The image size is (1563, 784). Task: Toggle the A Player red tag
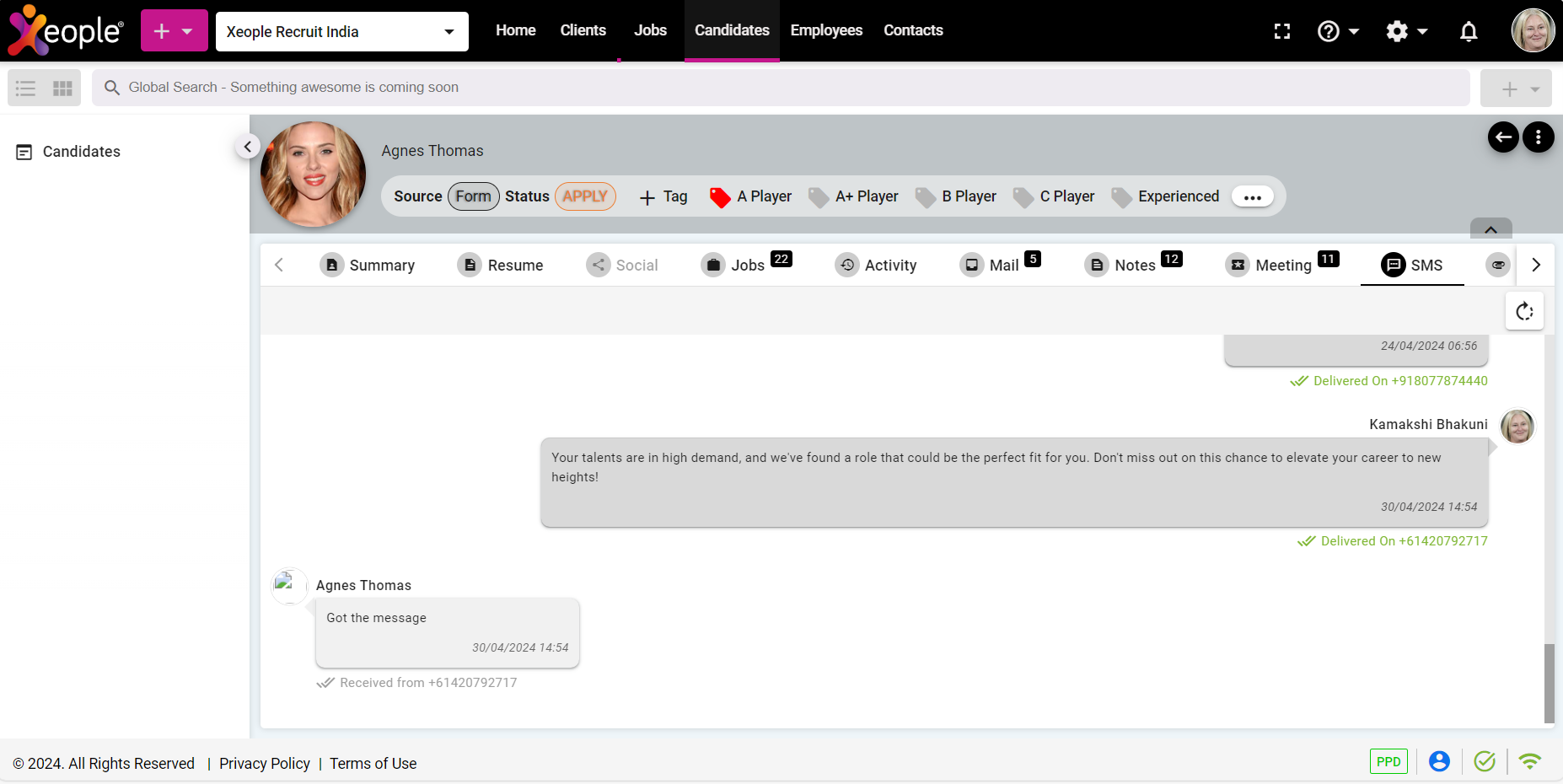point(751,196)
